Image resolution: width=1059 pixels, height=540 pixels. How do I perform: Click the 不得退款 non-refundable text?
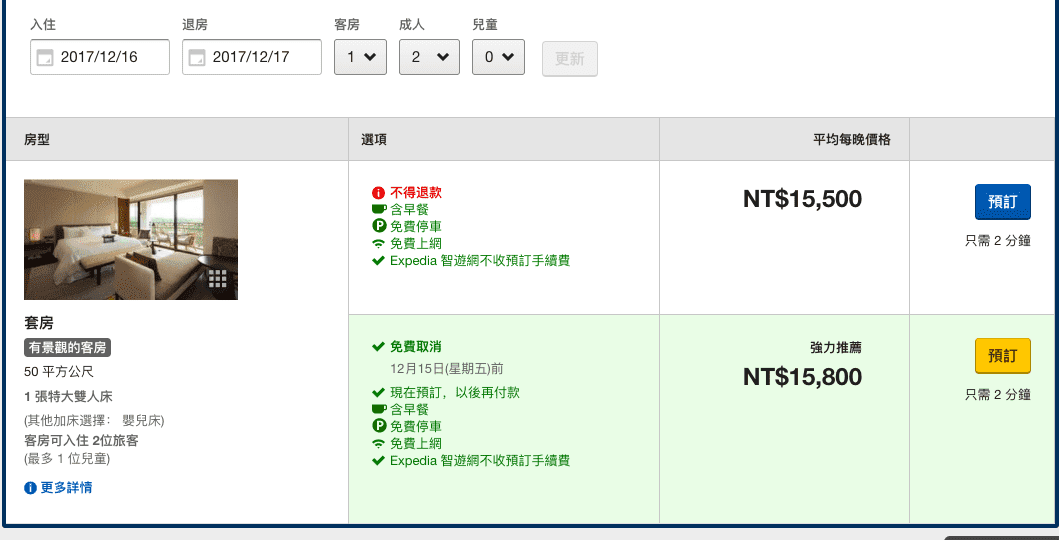[416, 192]
